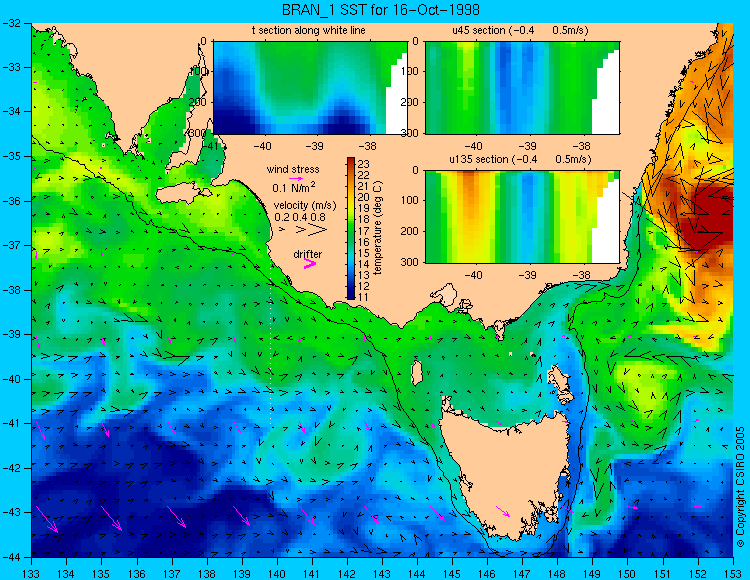Screen dimensions: 750x580
Task: Click the temperature color bar legend
Action: [x=351, y=229]
